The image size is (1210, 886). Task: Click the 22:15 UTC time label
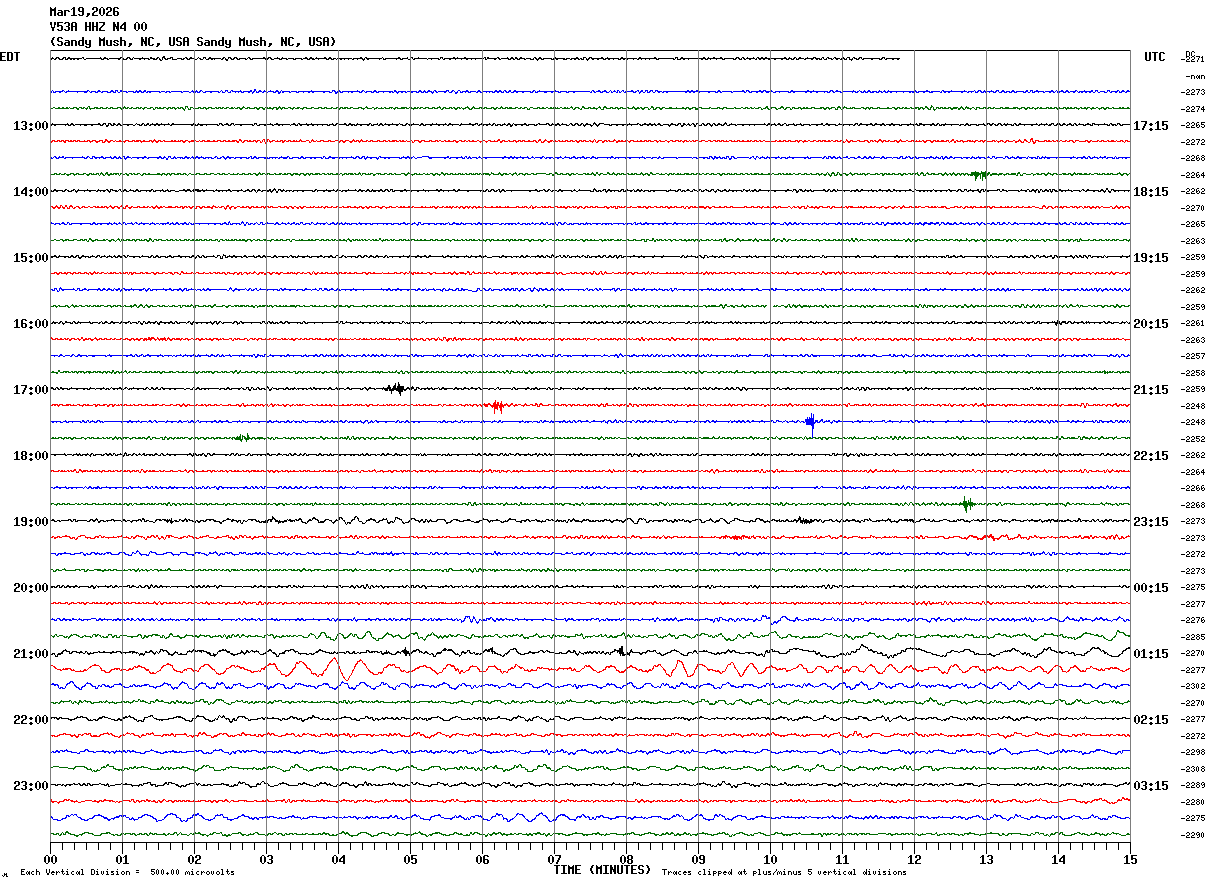pos(1151,456)
